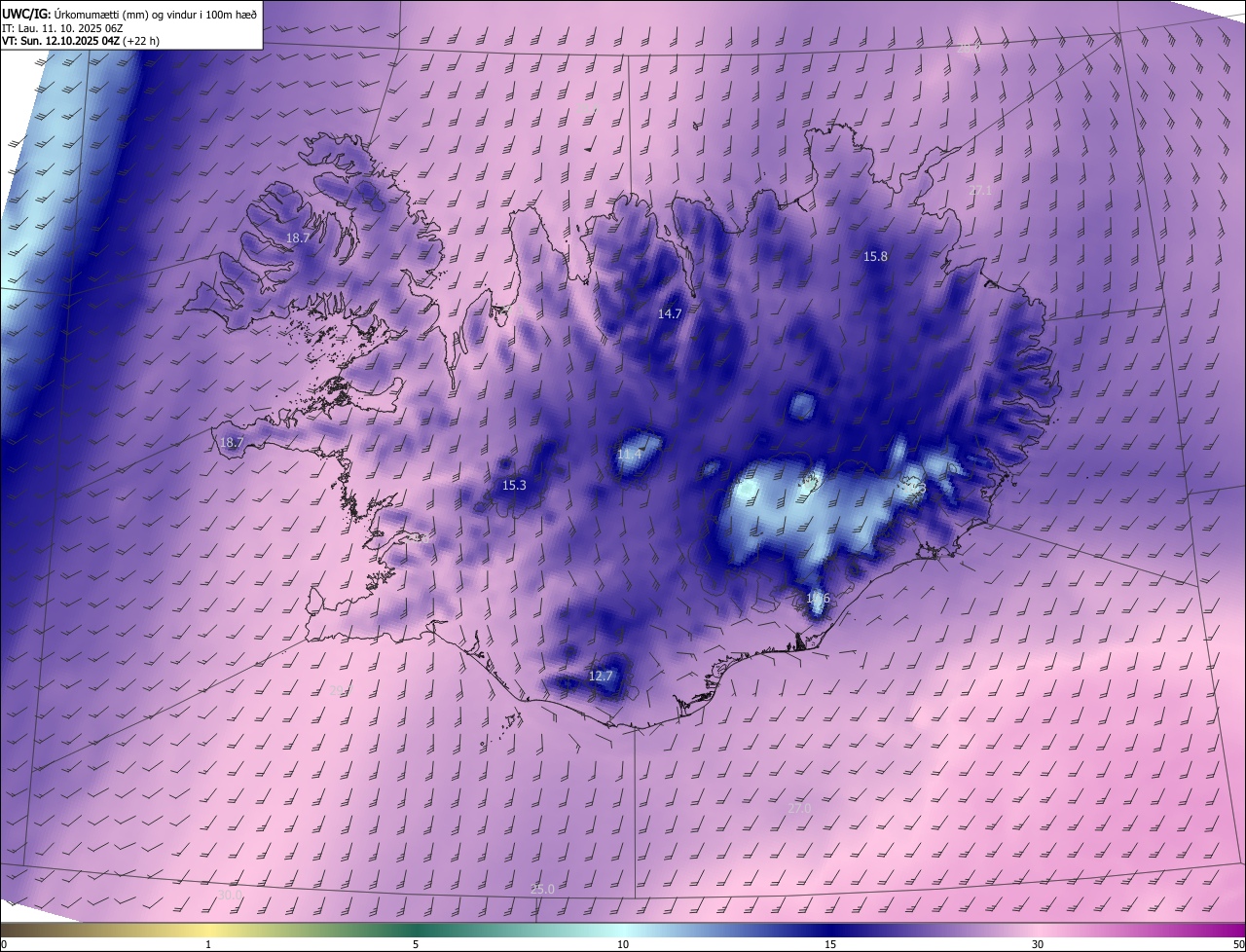
Task: Click the 12.7 value on the map
Action: pyautogui.click(x=601, y=676)
